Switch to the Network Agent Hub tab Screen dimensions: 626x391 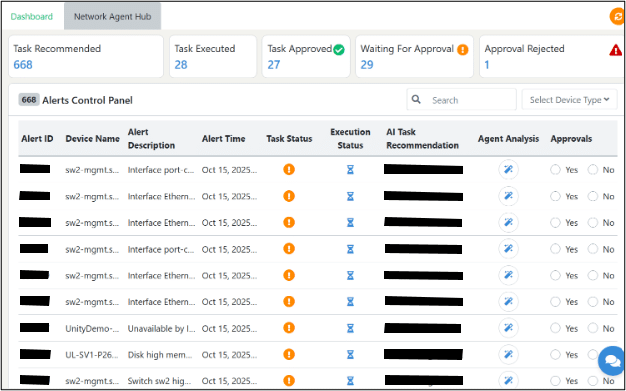[x=113, y=17]
